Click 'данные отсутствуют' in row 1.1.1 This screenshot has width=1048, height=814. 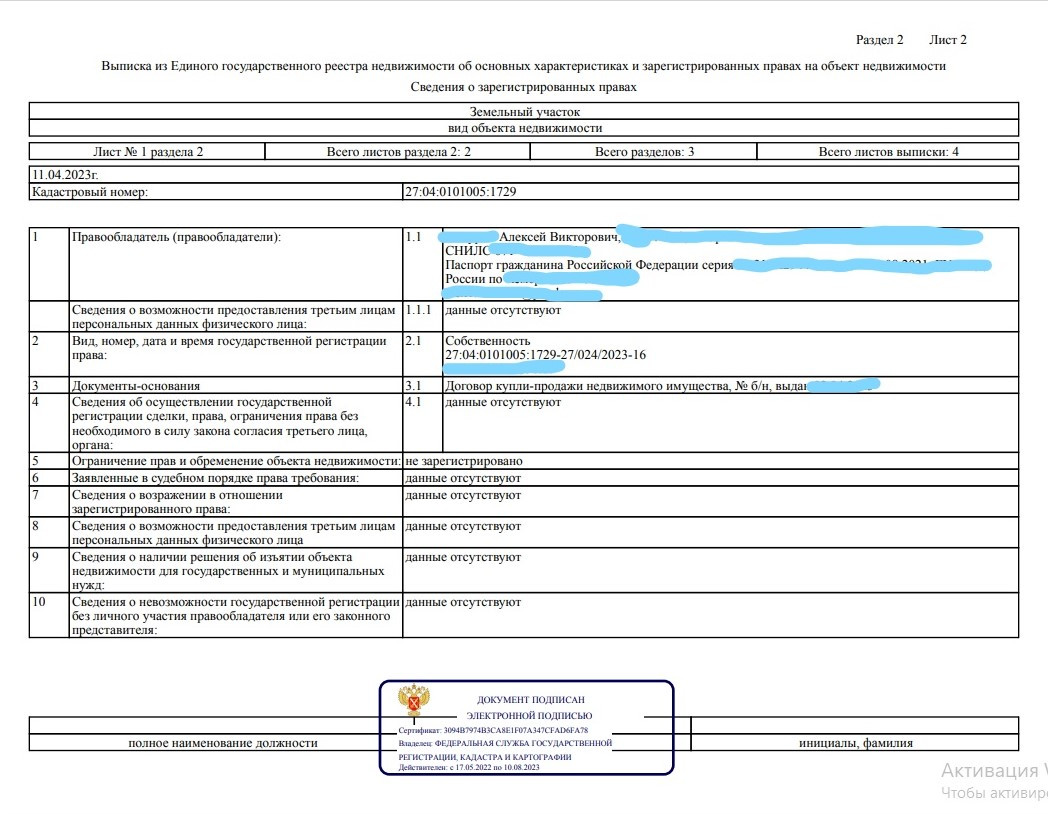pyautogui.click(x=503, y=310)
